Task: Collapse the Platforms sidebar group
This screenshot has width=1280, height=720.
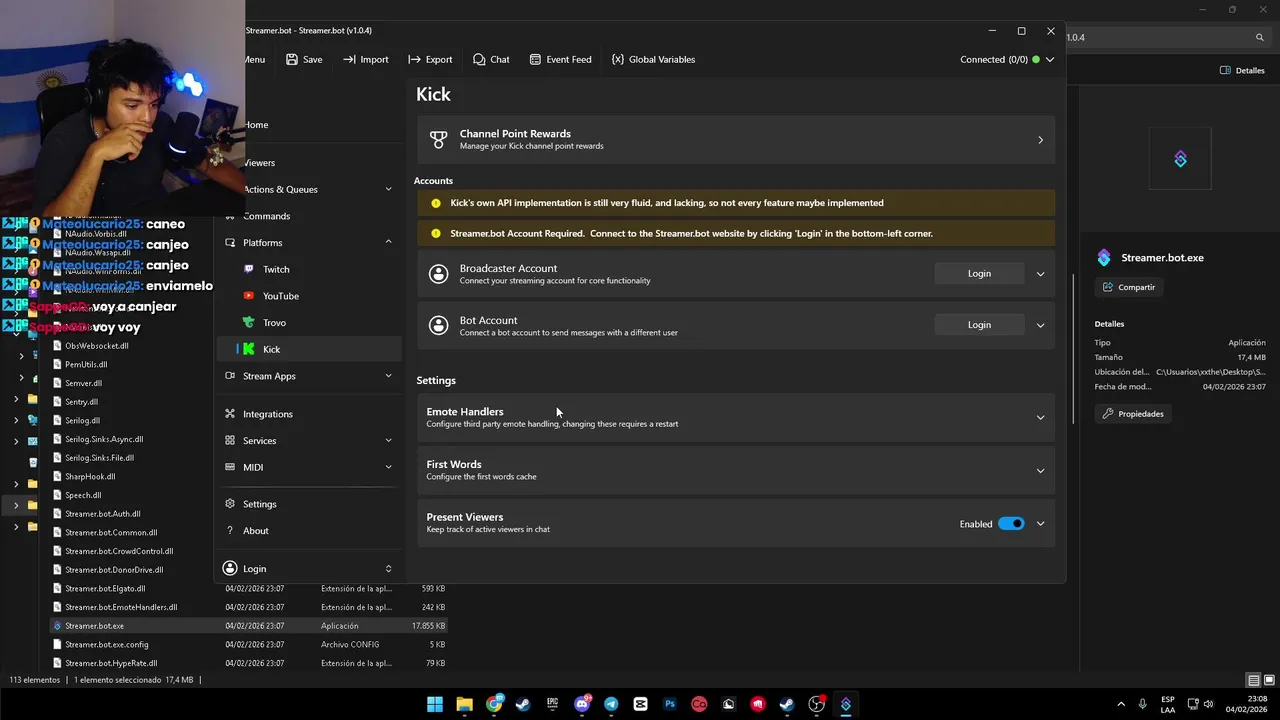Action: click(x=388, y=242)
